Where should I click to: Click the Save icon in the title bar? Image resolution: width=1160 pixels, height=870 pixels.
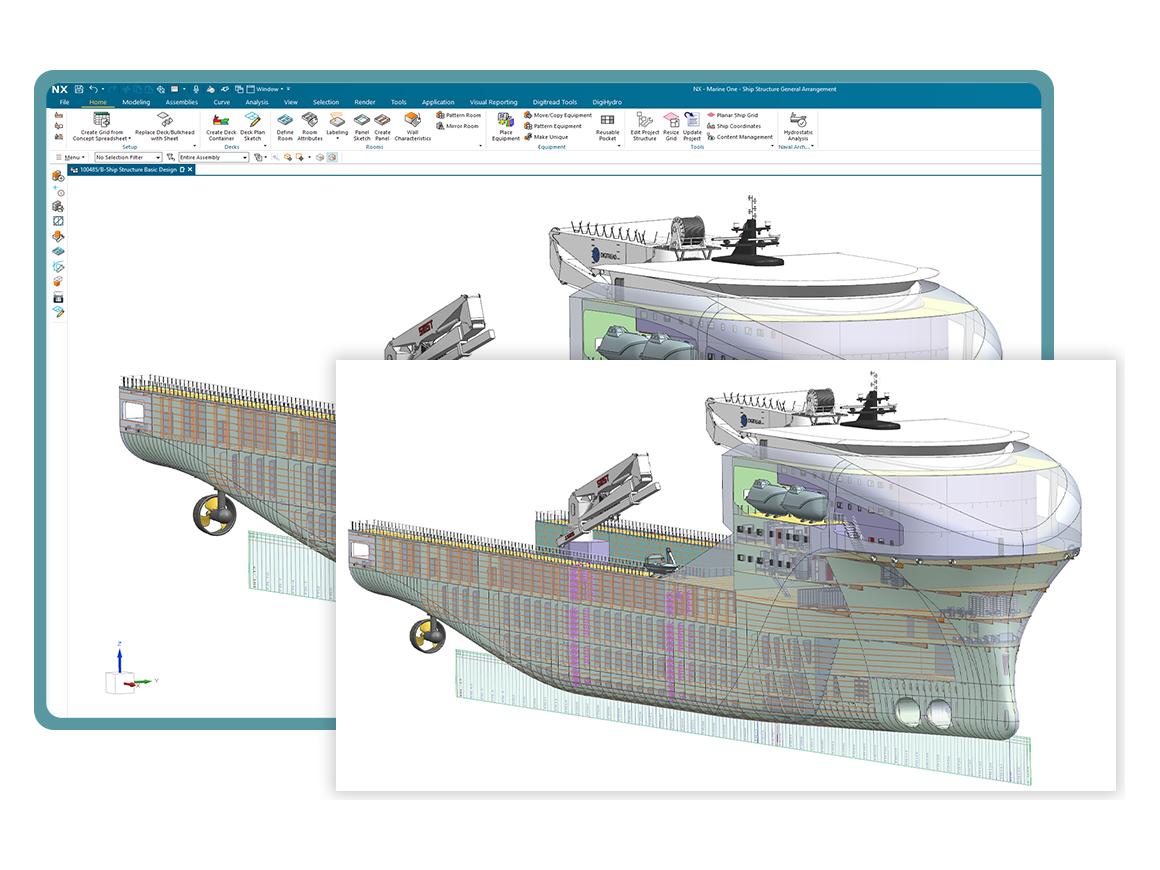coord(79,89)
